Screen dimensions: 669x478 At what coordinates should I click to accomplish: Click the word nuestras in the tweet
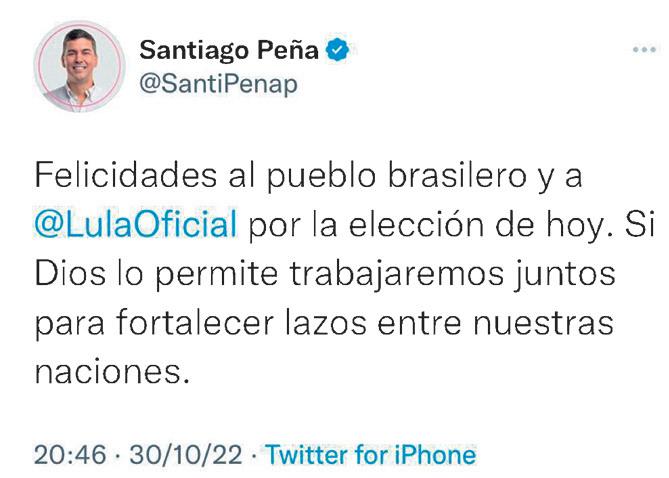pos(544,323)
